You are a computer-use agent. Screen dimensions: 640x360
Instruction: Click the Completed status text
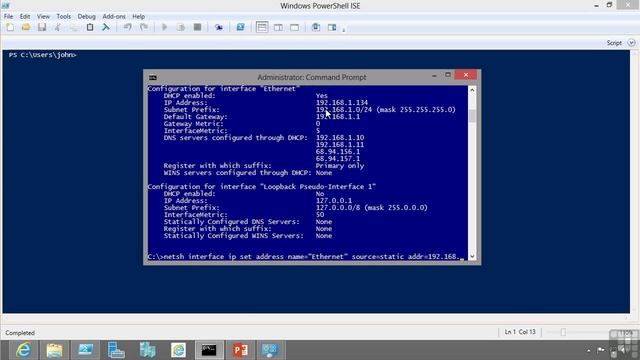coord(20,333)
